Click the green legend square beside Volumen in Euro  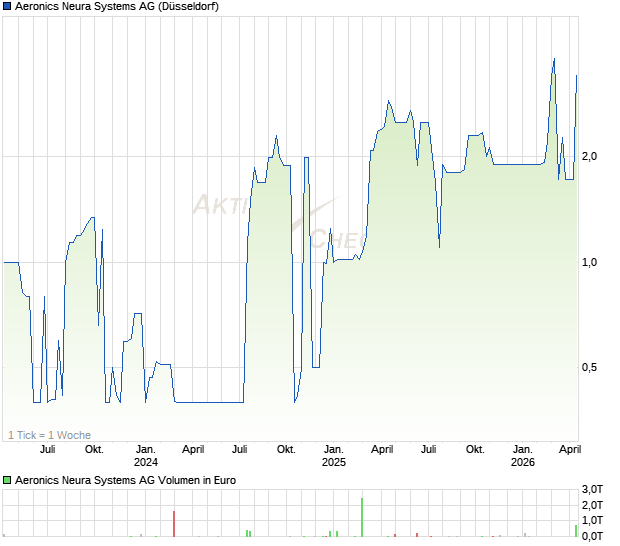7,480
